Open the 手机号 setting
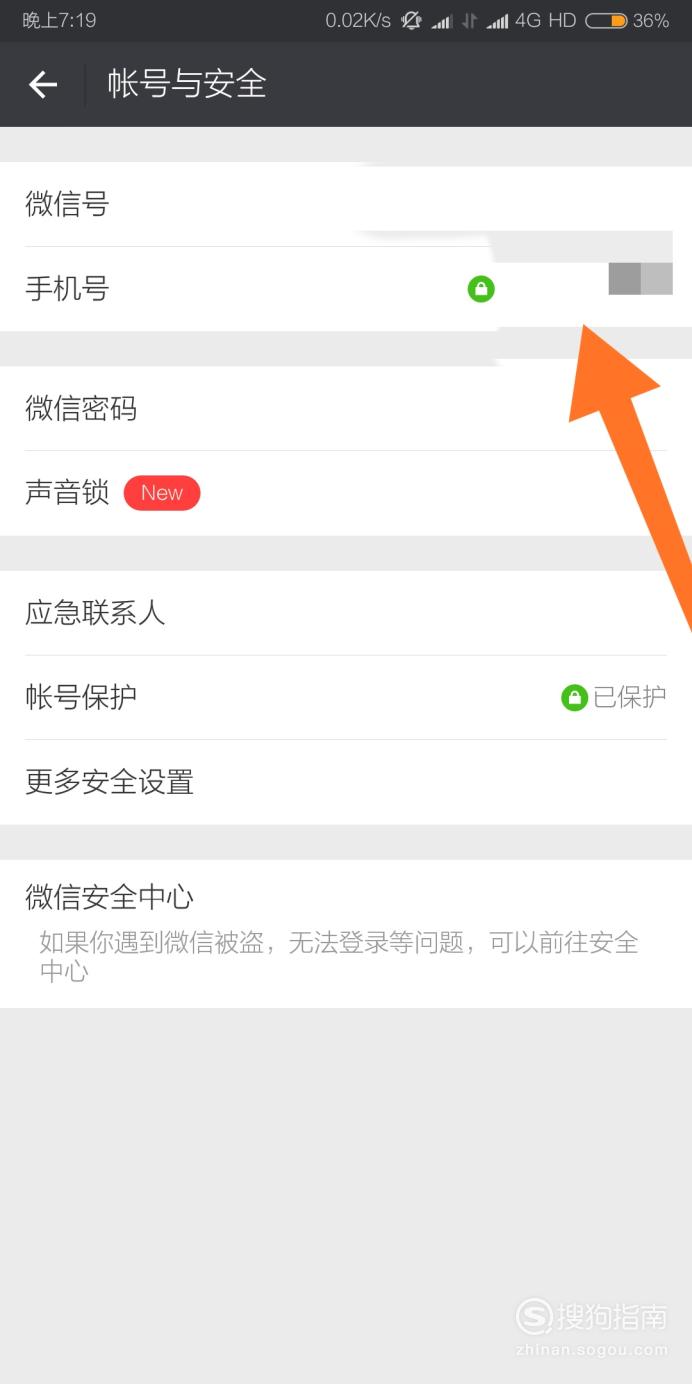This screenshot has width=692, height=1384. 346,289
